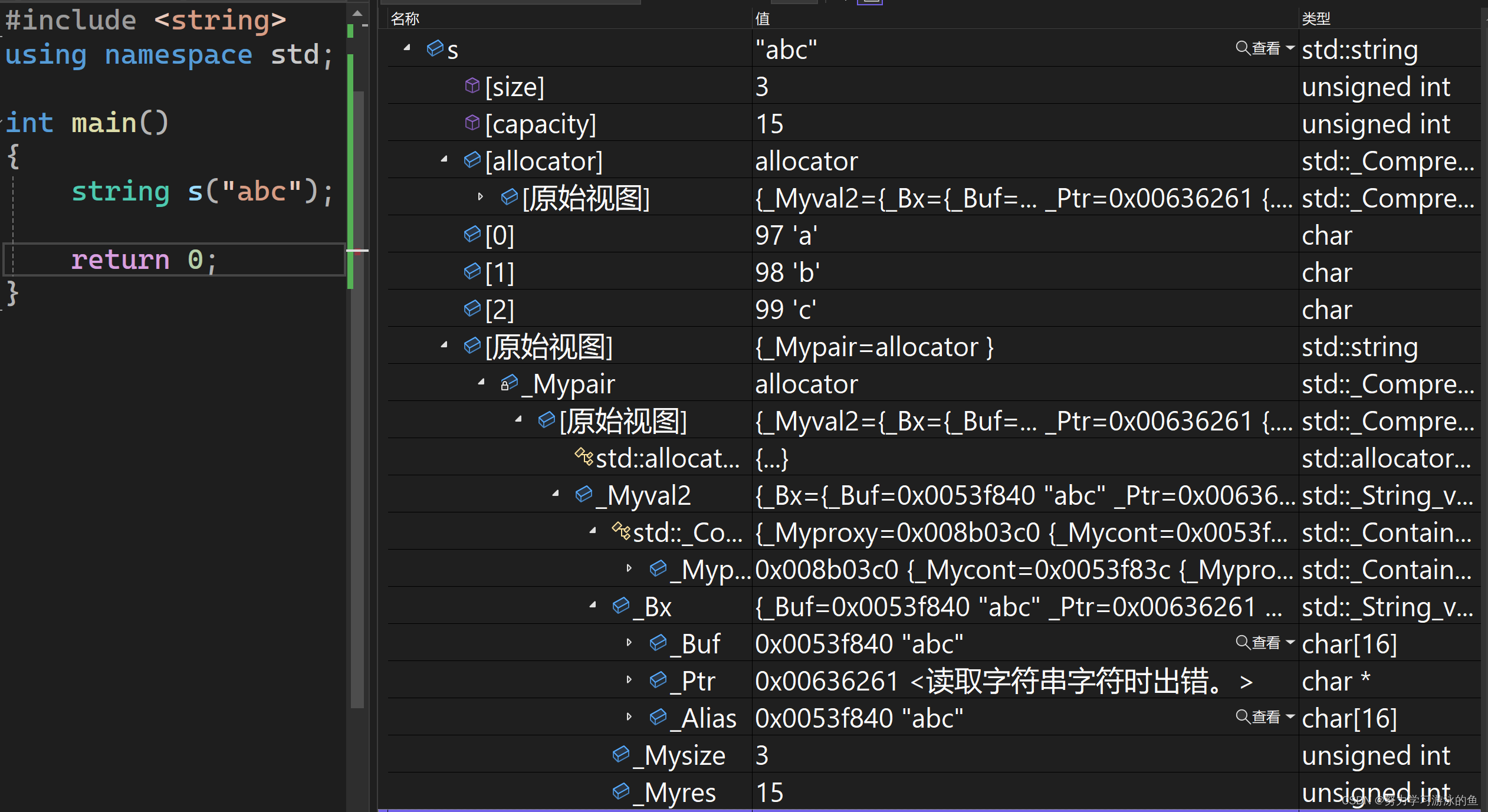Click the int main() line
The image size is (1488, 812).
[x=87, y=123]
